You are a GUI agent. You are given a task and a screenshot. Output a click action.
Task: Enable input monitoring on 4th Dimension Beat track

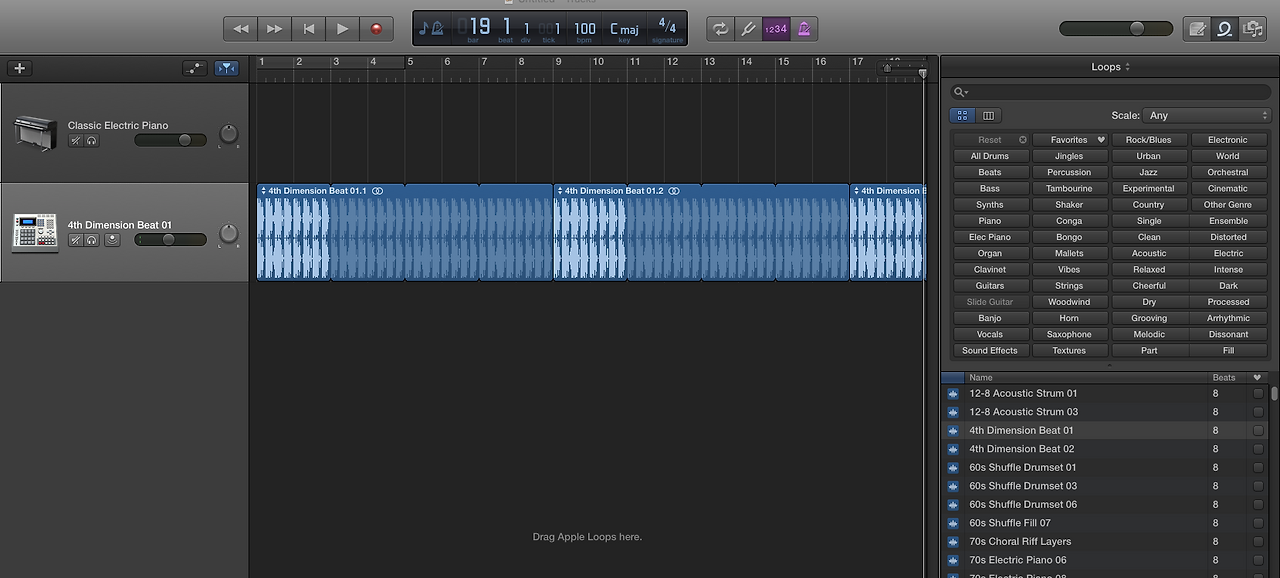pyautogui.click(x=112, y=240)
